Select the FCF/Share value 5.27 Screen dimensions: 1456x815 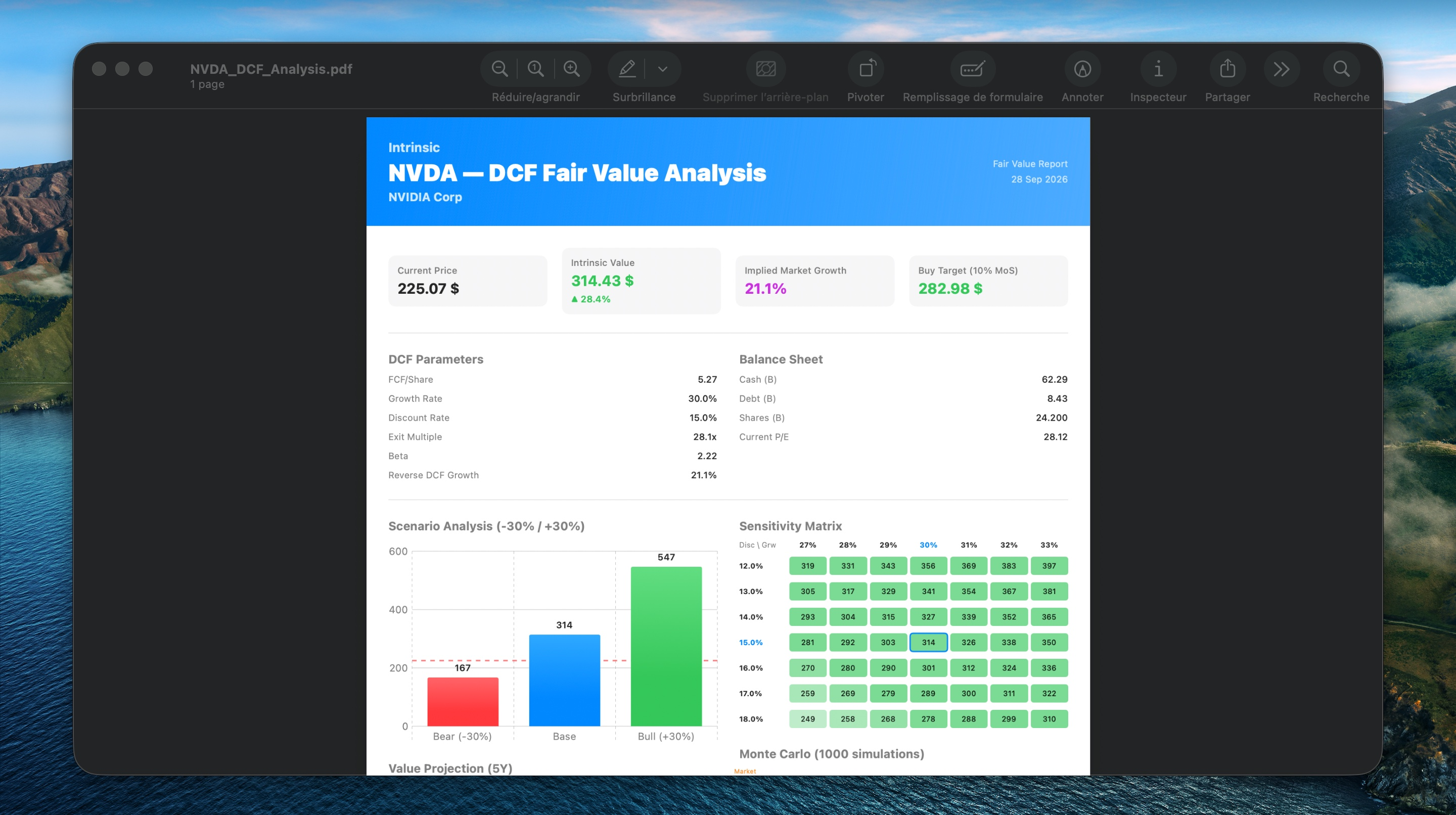pos(707,379)
